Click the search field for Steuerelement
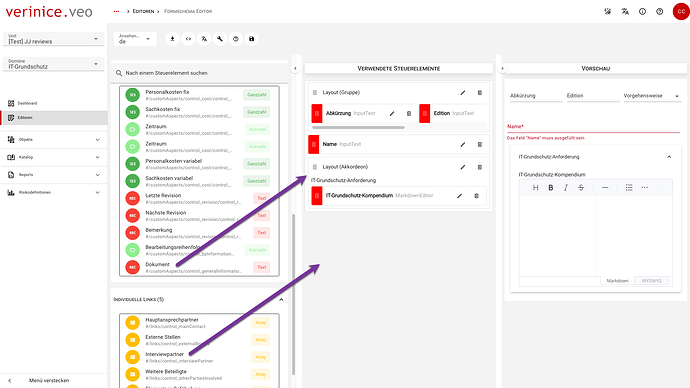The width and height of the screenshot is (690, 388). (199, 73)
